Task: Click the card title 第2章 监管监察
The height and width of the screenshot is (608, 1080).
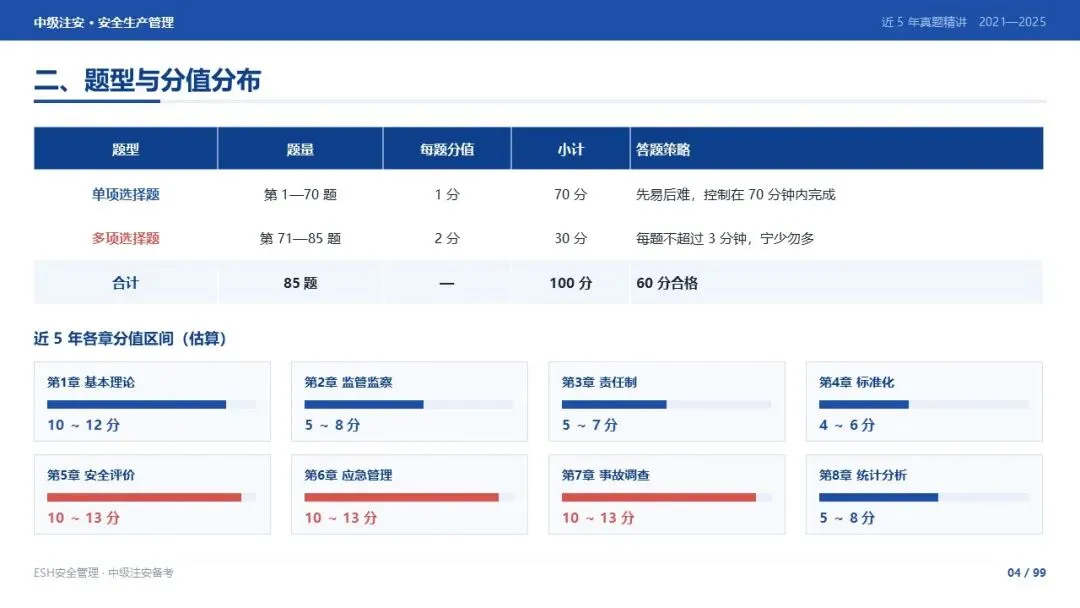Action: click(348, 382)
